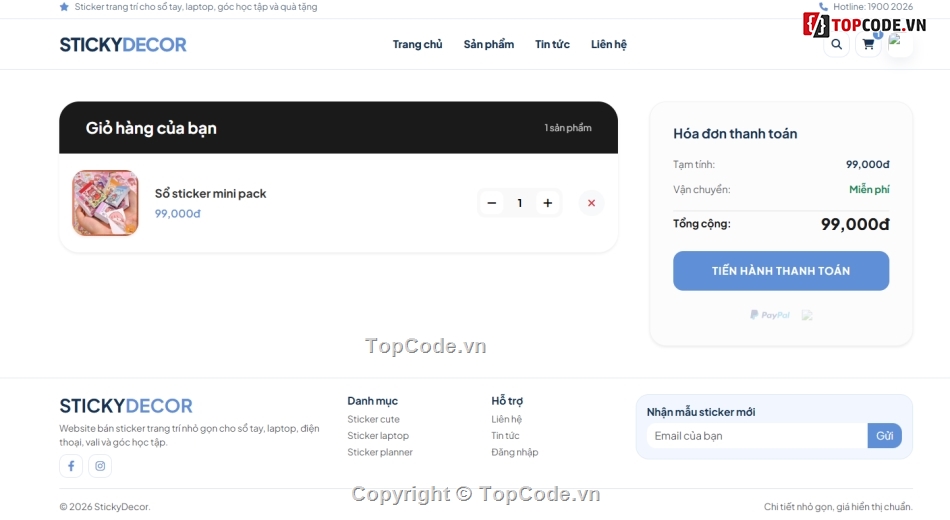Open the Instagram icon in footer
Image resolution: width=950 pixels, height=520 pixels.
point(100,466)
